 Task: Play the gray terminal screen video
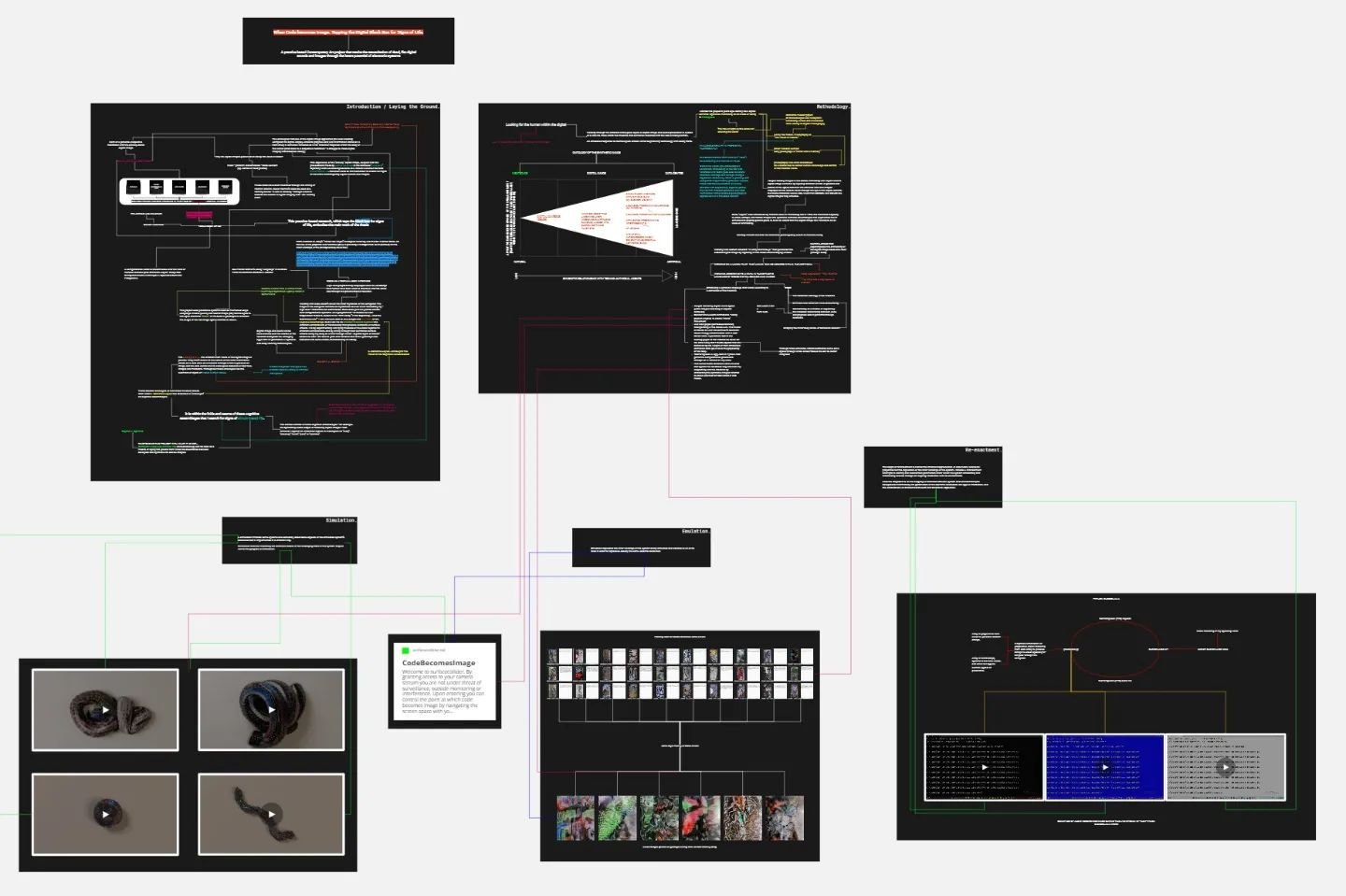pyautogui.click(x=1225, y=767)
